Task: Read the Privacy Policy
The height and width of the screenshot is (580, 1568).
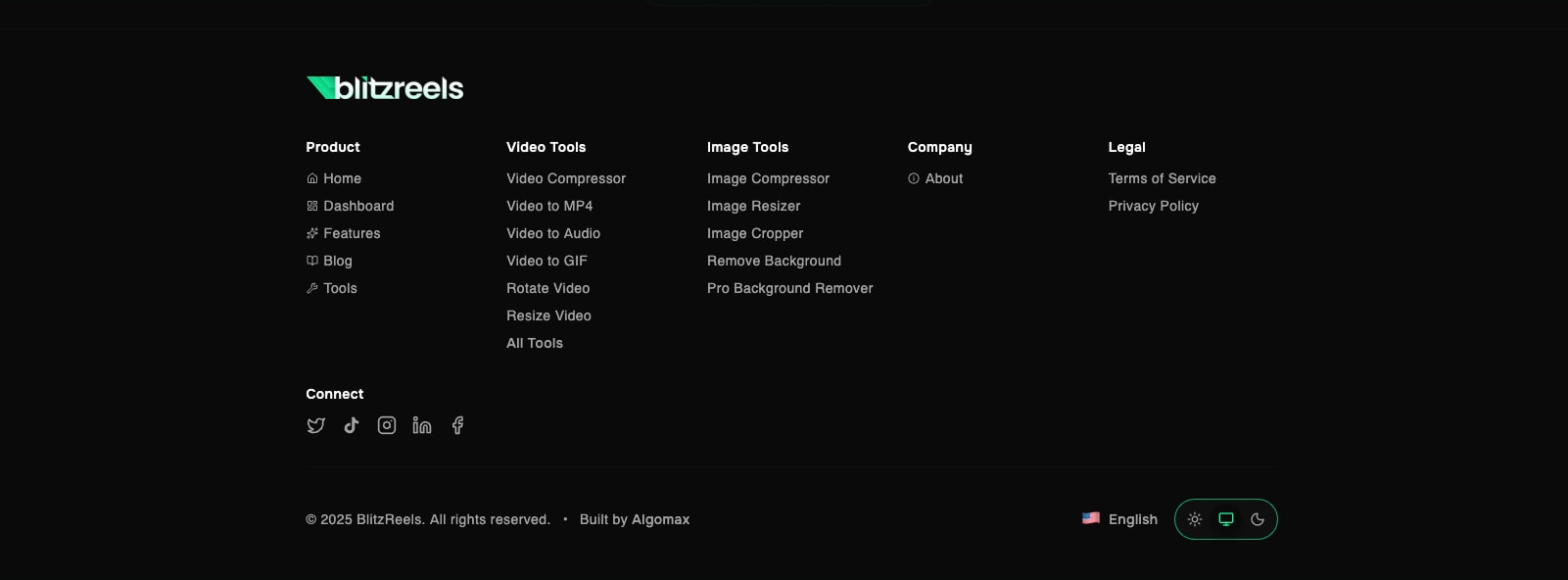Action: (x=1153, y=206)
